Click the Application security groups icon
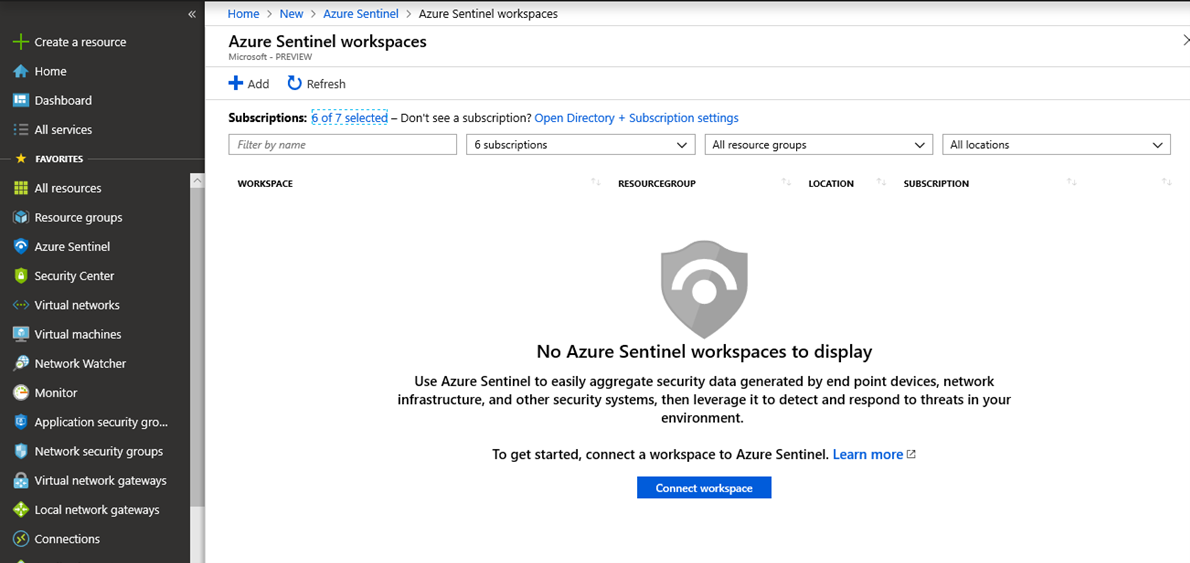The width and height of the screenshot is (1190, 563). (21, 422)
